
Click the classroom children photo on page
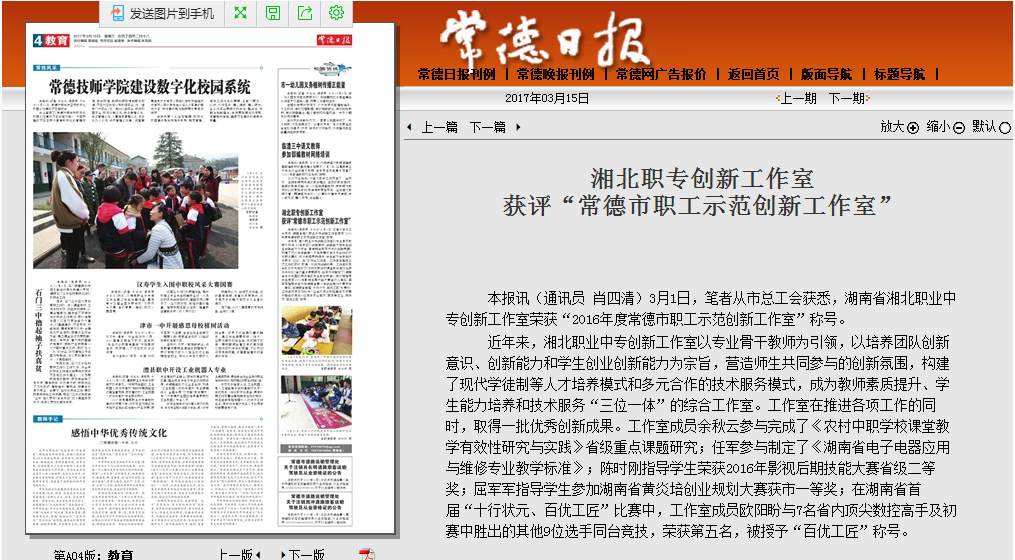coord(317,330)
